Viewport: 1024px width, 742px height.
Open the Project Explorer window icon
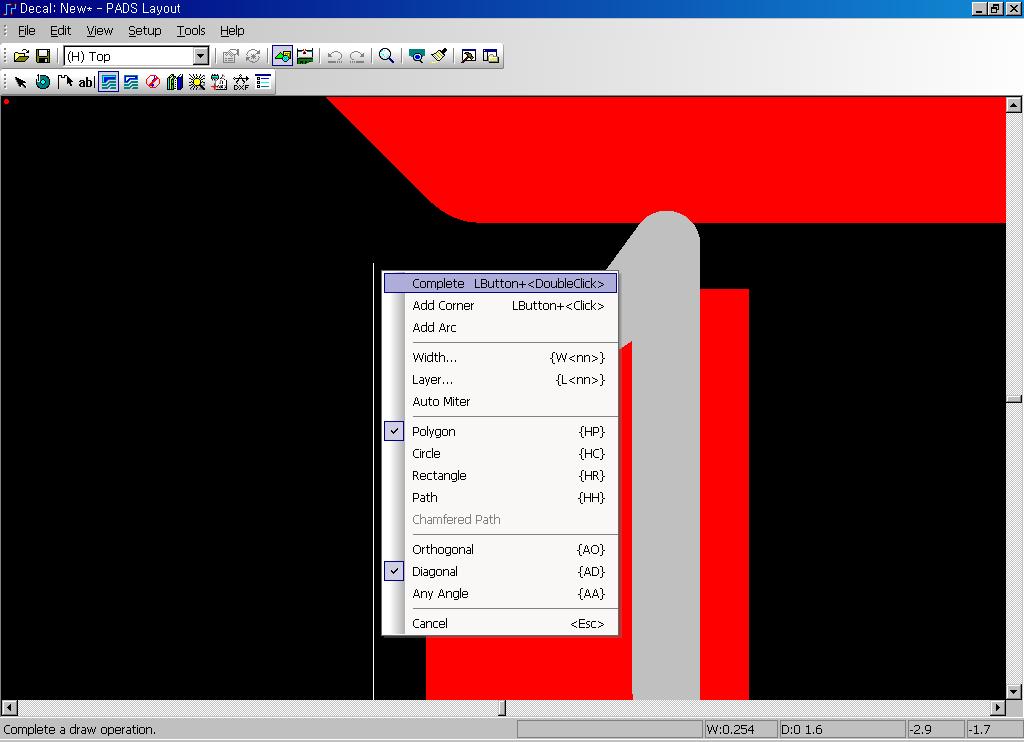490,56
